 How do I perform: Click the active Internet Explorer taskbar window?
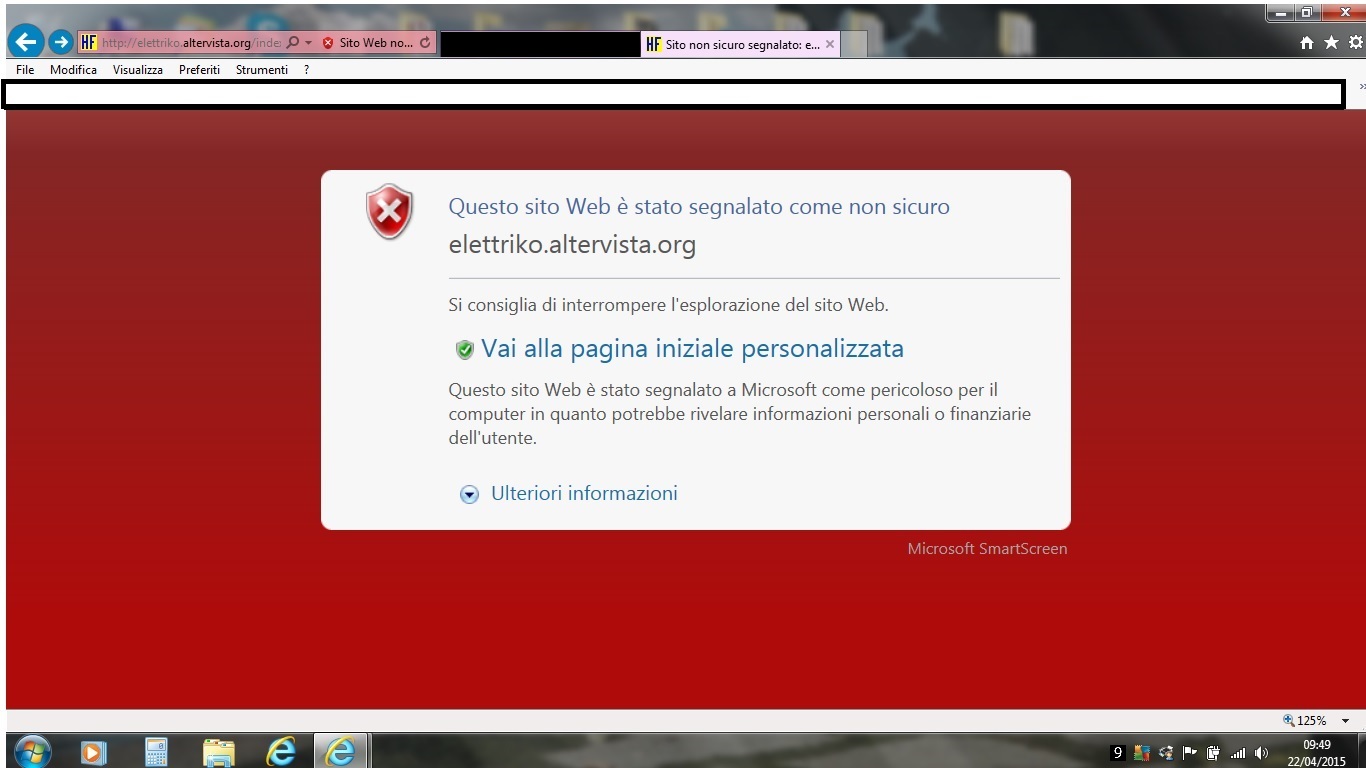coord(341,751)
